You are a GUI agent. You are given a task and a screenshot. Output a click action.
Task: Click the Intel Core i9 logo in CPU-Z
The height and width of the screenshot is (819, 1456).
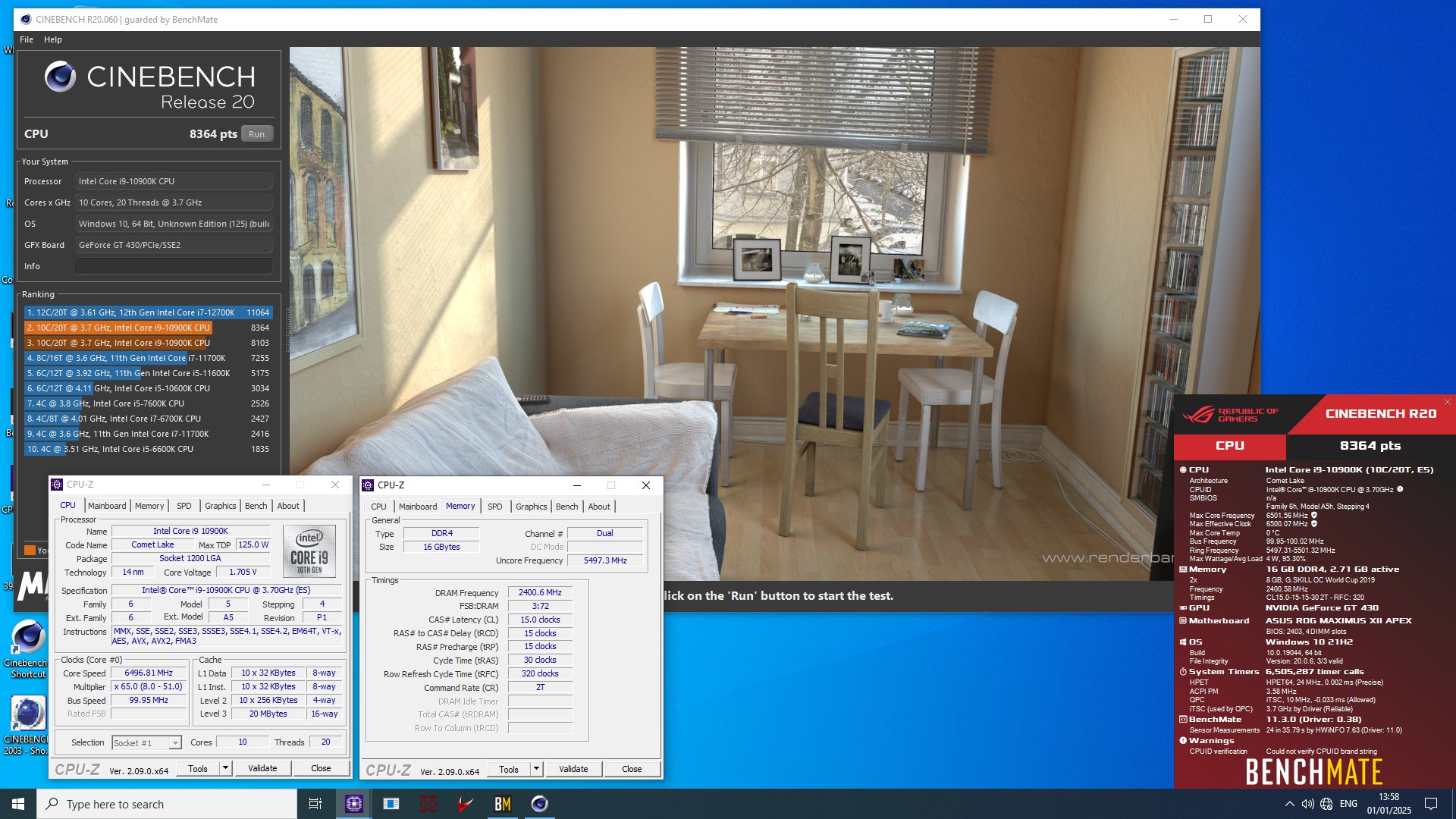pos(309,551)
